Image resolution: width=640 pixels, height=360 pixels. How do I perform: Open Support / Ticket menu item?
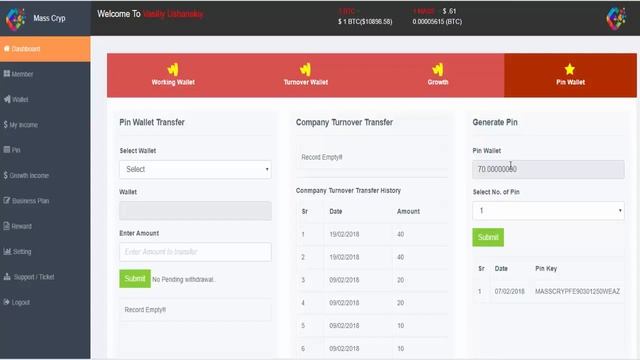point(45,276)
